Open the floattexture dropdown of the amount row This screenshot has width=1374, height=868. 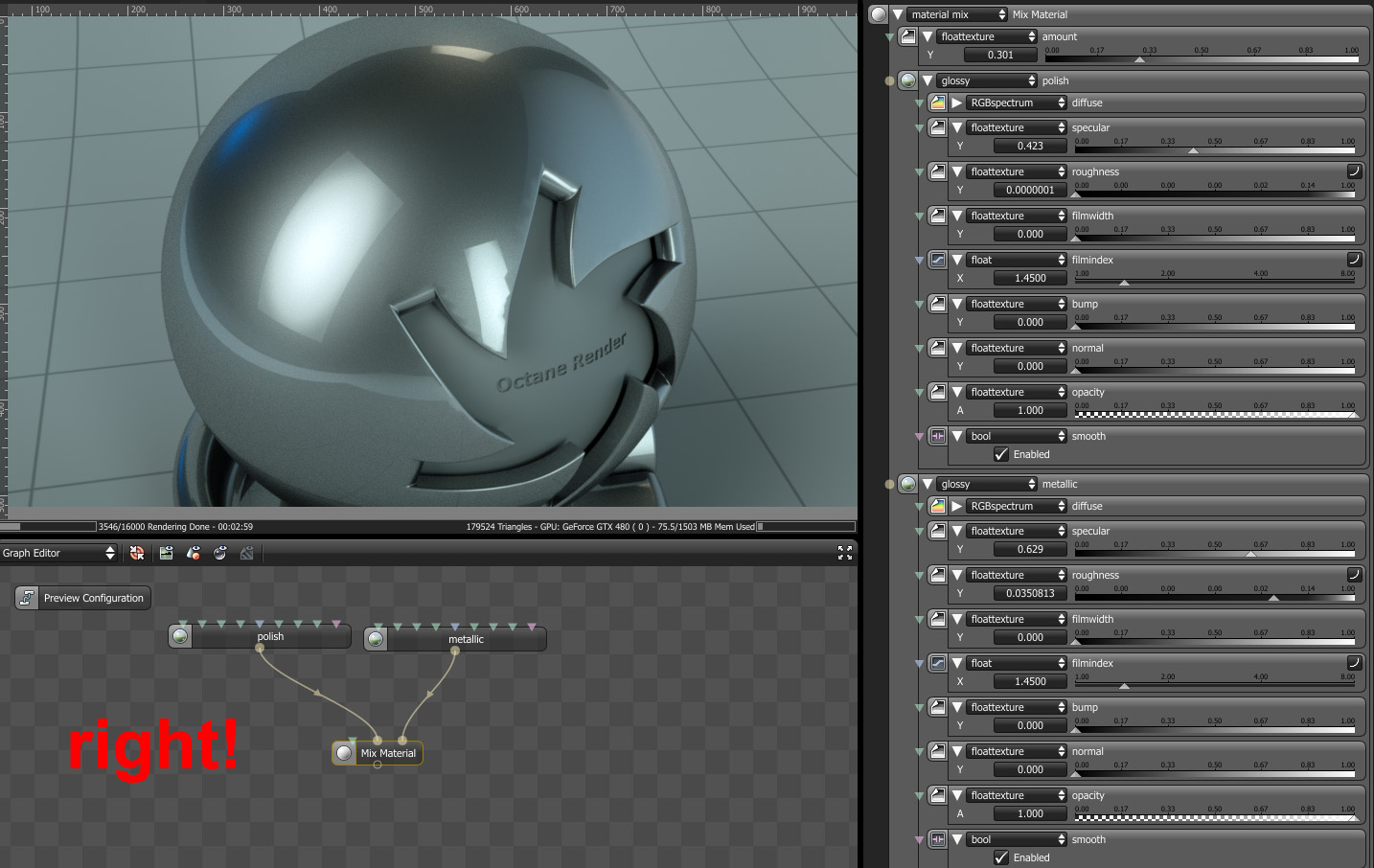coord(987,36)
